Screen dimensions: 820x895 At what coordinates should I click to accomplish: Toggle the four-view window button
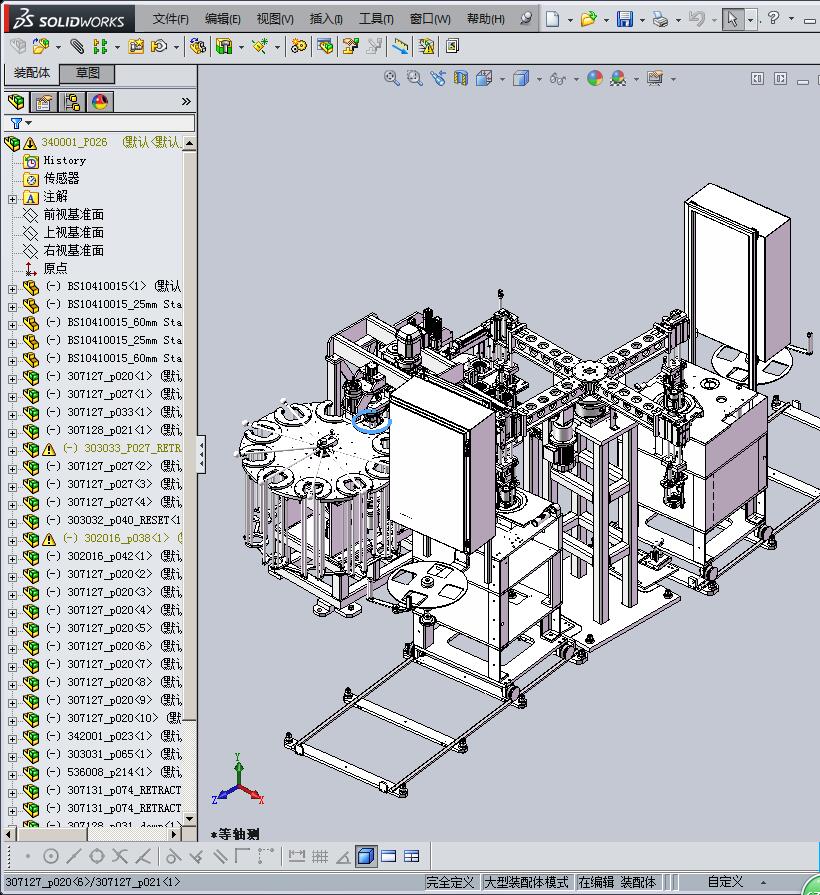[411, 856]
